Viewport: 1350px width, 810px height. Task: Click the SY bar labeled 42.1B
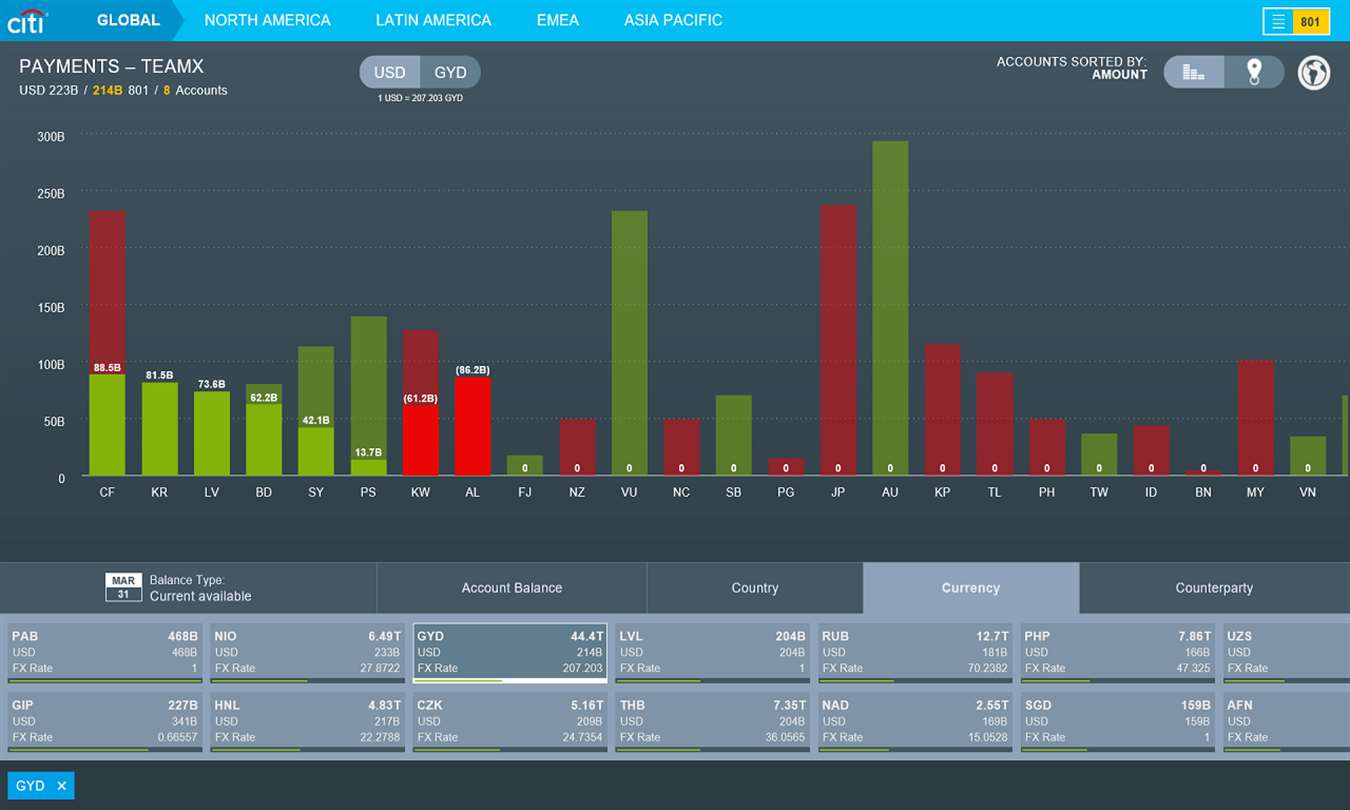316,451
